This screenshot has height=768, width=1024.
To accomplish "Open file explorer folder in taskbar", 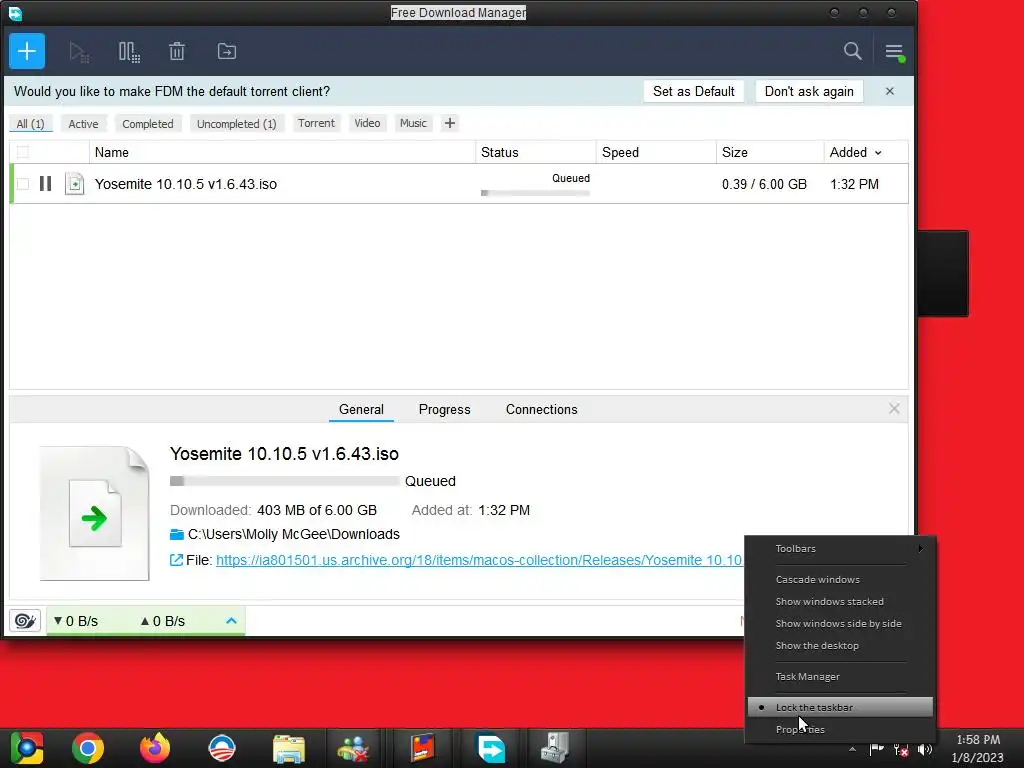I will pyautogui.click(x=289, y=748).
